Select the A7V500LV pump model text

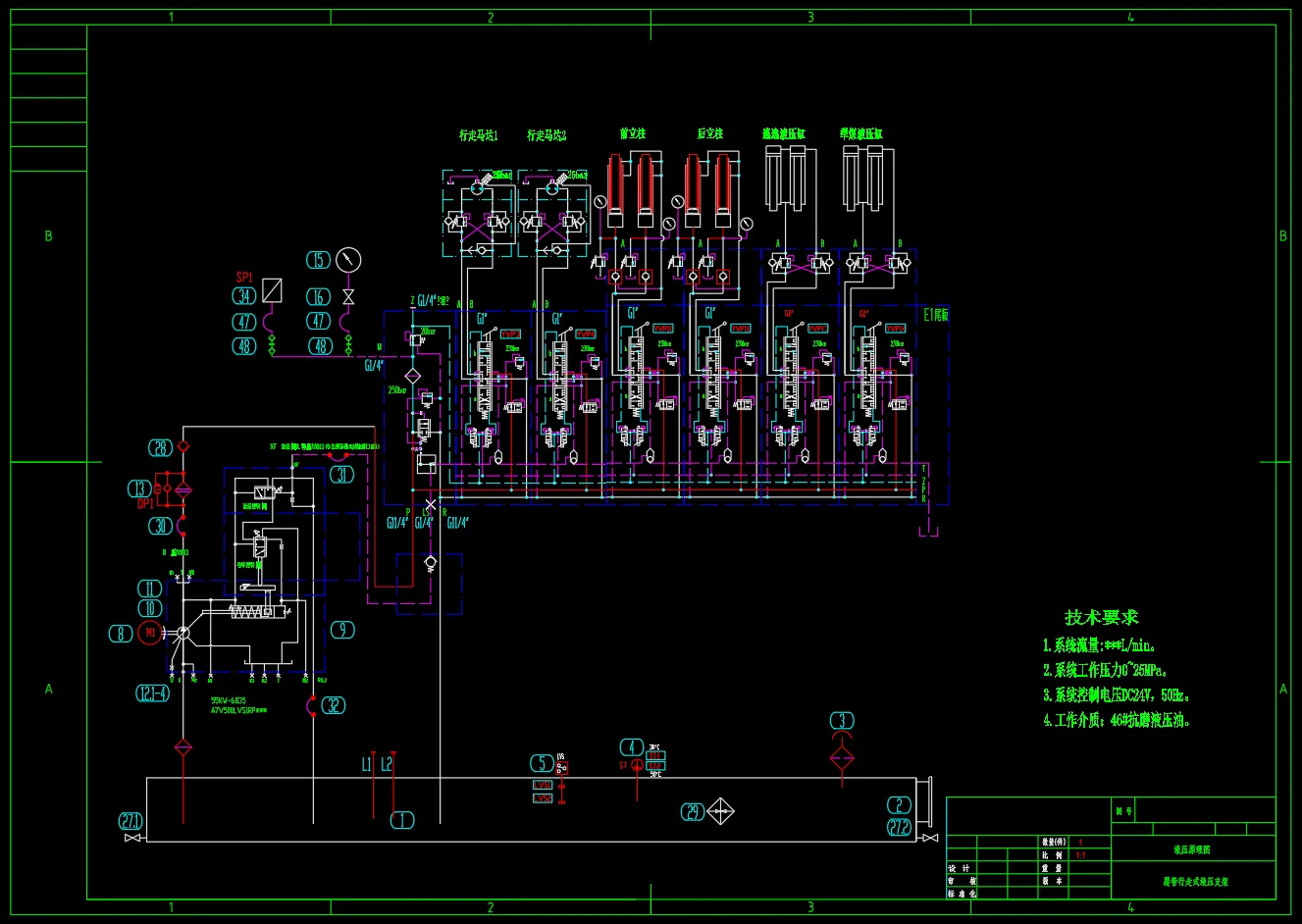point(238,709)
